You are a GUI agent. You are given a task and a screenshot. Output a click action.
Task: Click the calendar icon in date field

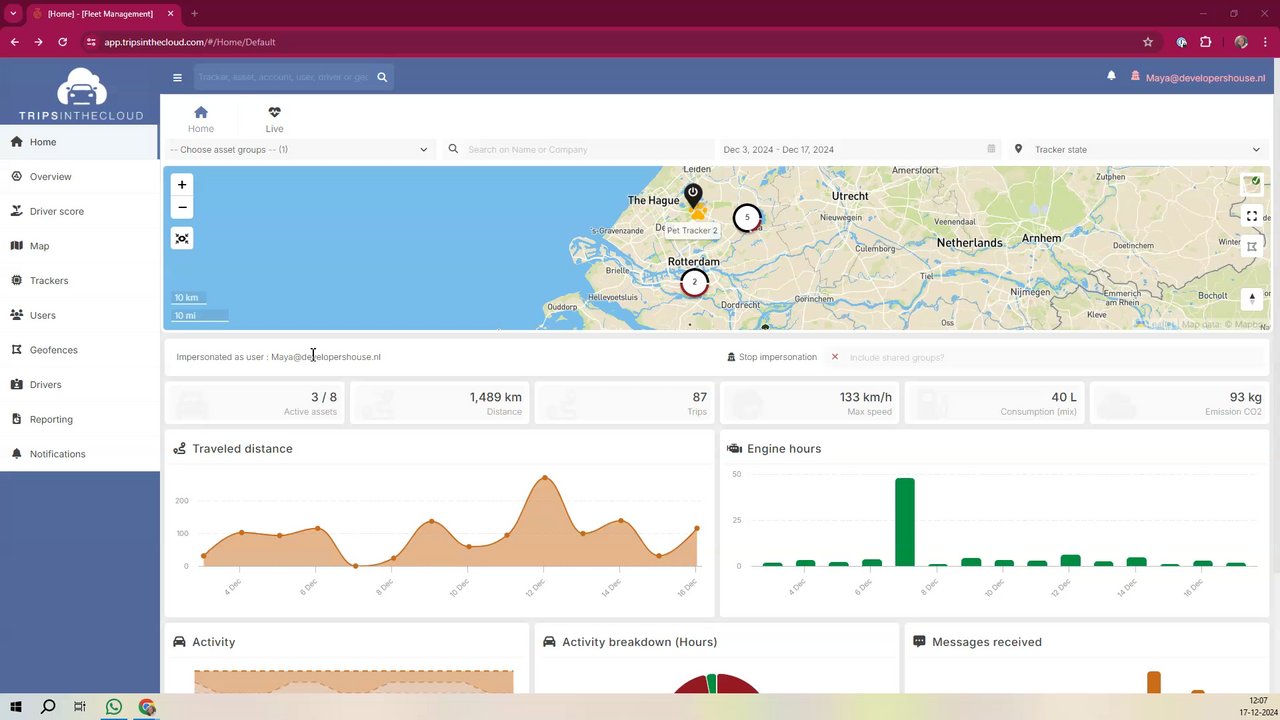click(991, 149)
